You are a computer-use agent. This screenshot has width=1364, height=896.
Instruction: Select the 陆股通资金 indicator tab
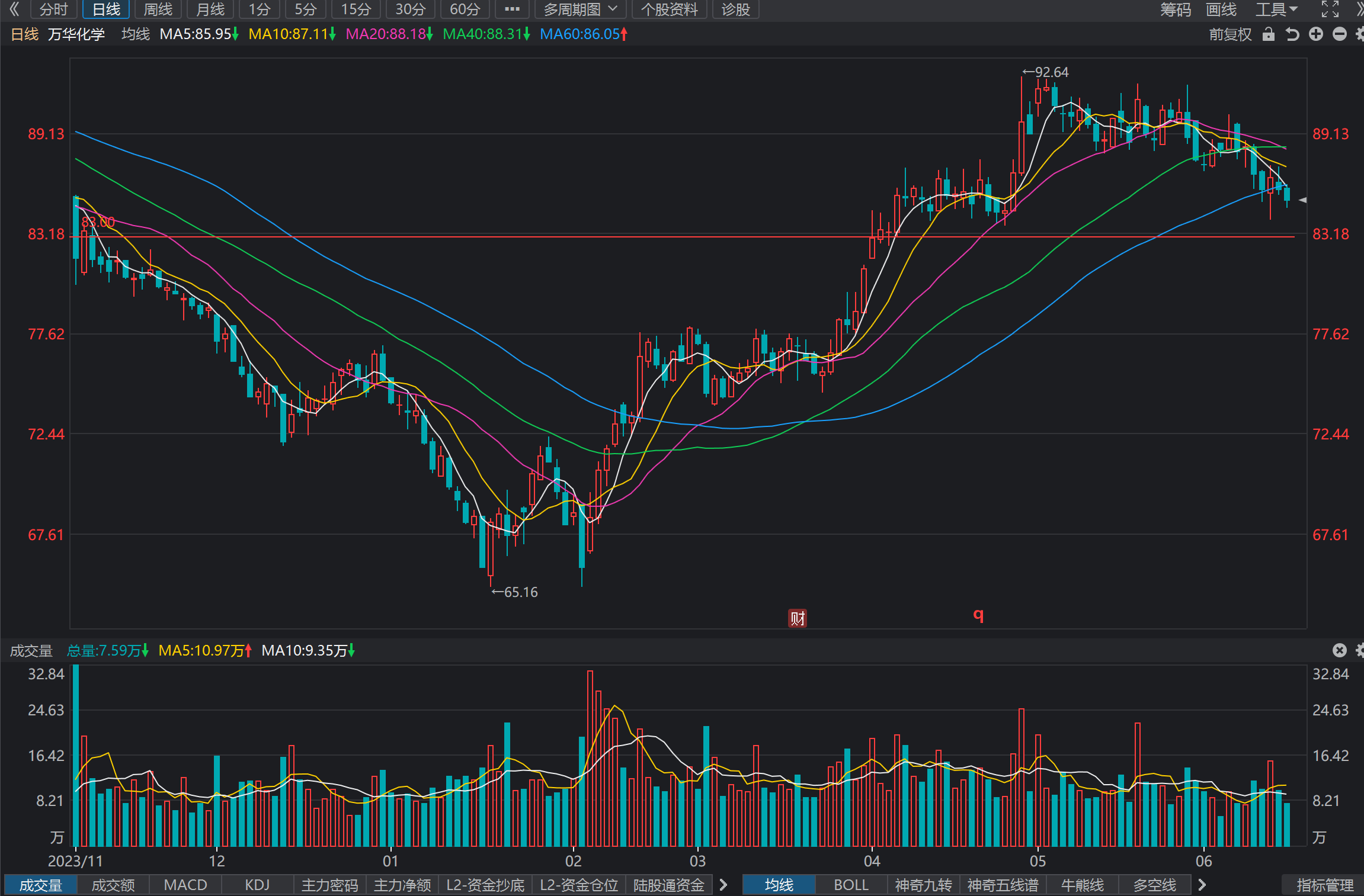click(x=668, y=885)
